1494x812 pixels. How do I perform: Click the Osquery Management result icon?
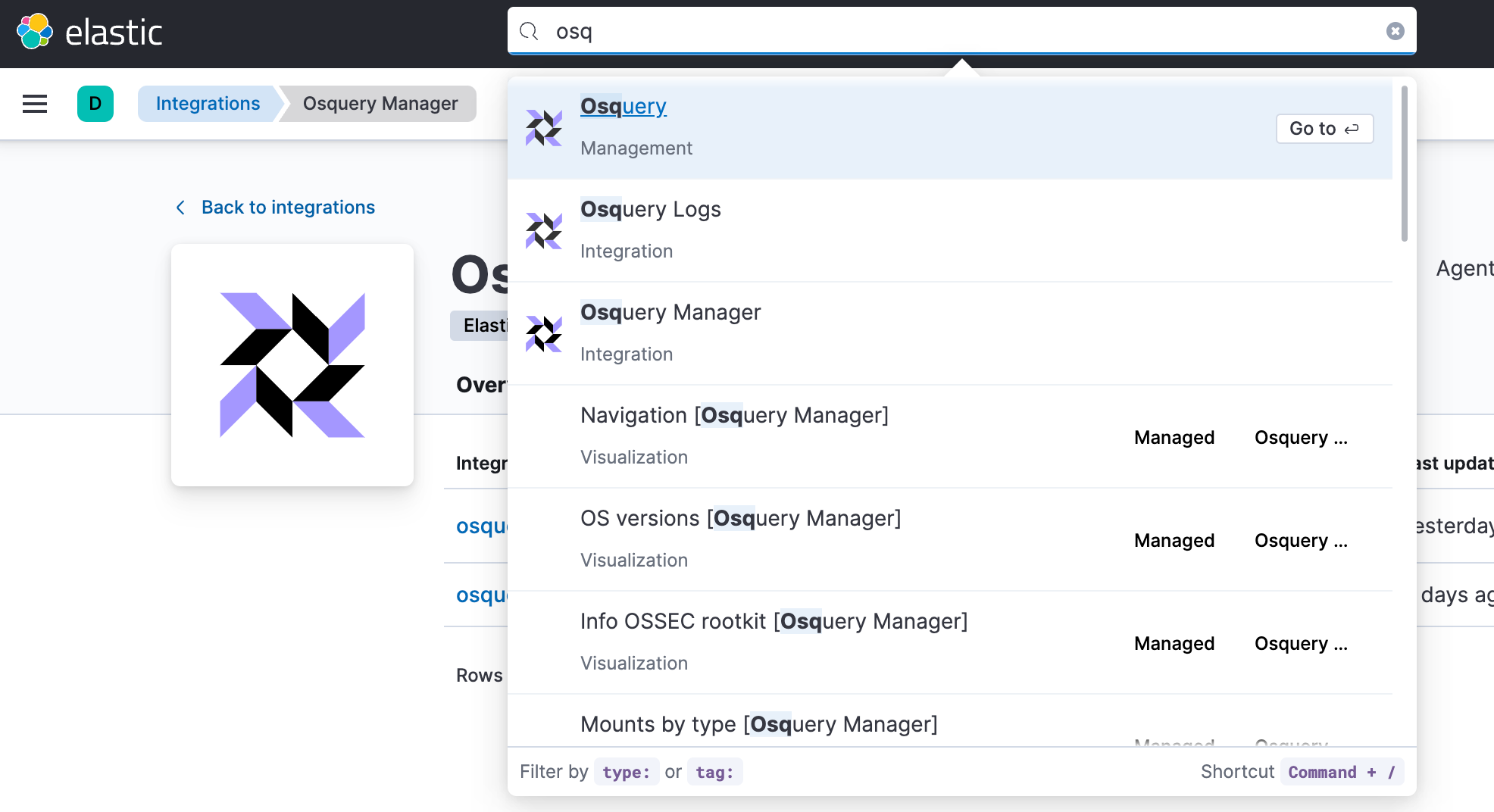point(544,128)
